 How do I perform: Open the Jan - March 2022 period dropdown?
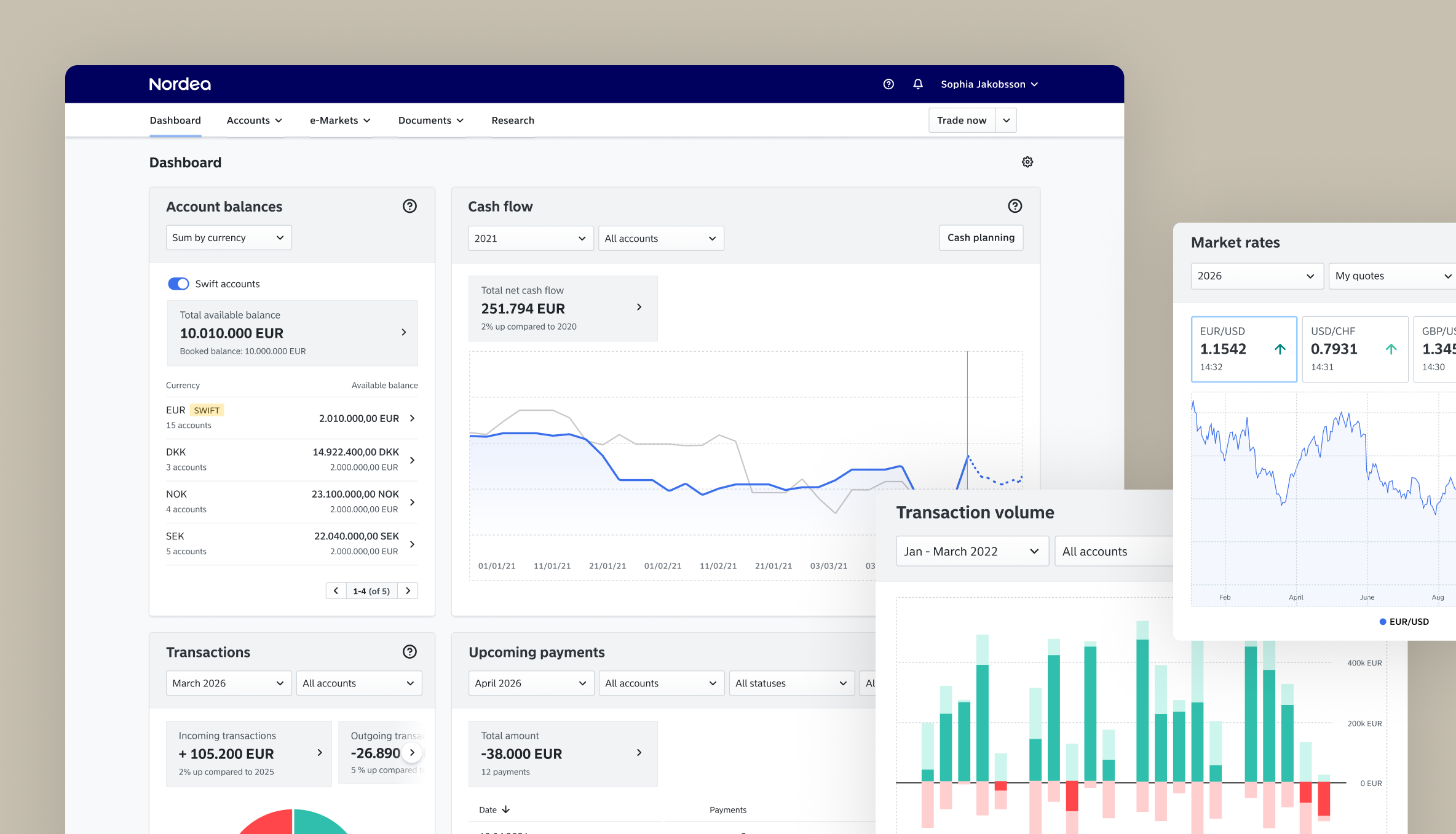click(x=972, y=551)
